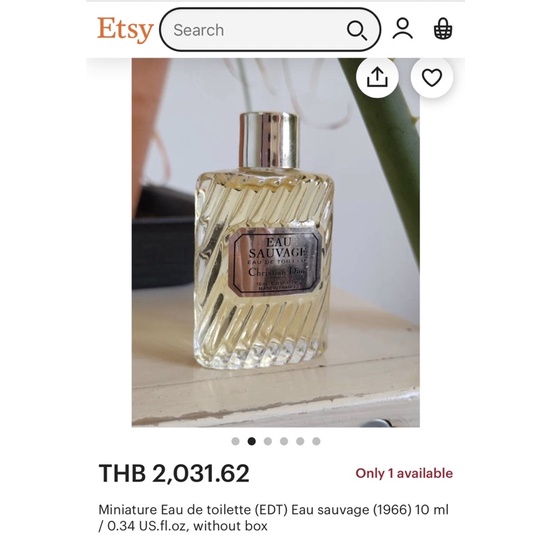Open the account profile icon
Viewport: 551px width, 551px height.
(403, 29)
